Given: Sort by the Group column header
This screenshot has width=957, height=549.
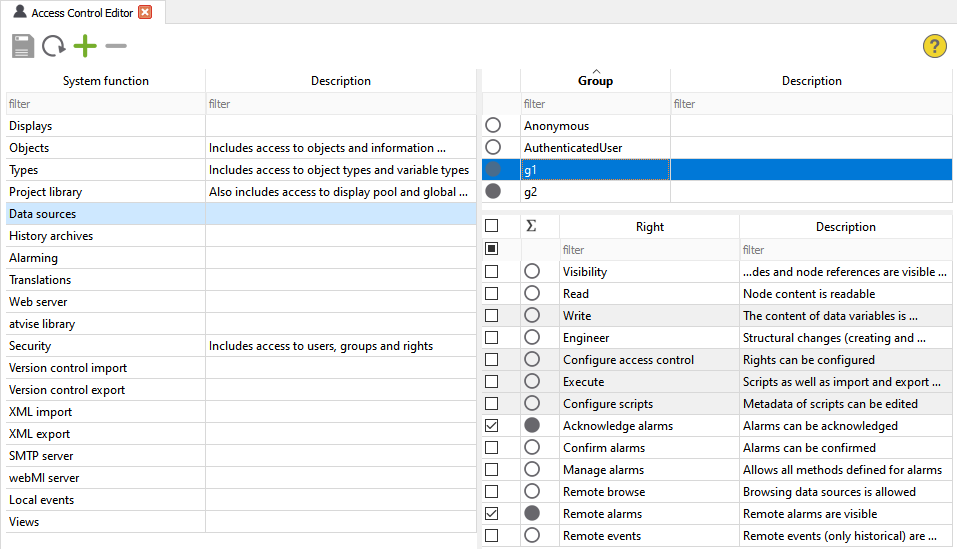Looking at the screenshot, I should (x=595, y=81).
